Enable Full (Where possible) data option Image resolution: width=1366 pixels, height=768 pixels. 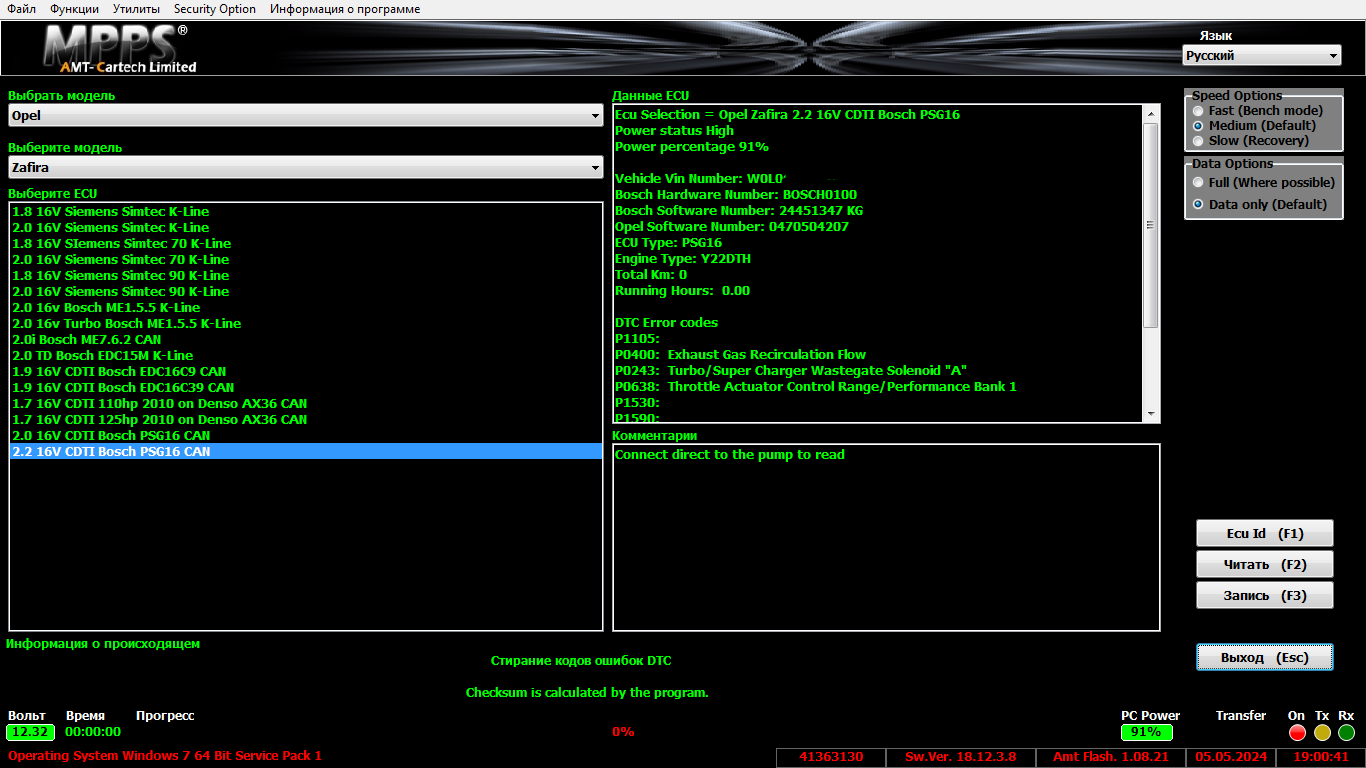click(1199, 183)
